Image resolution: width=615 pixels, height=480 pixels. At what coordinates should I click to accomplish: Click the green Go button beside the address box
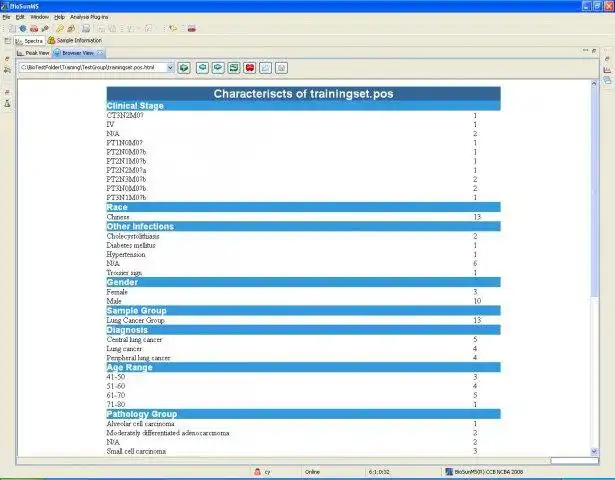[x=184, y=68]
